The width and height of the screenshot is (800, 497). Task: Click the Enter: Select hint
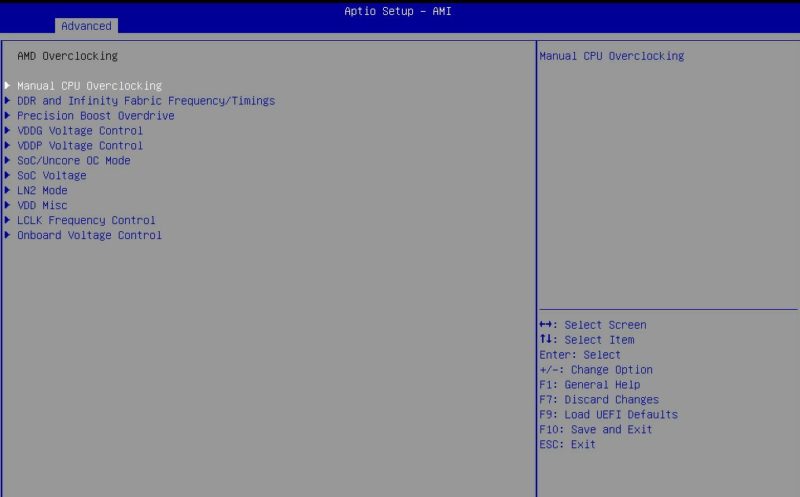[580, 355]
